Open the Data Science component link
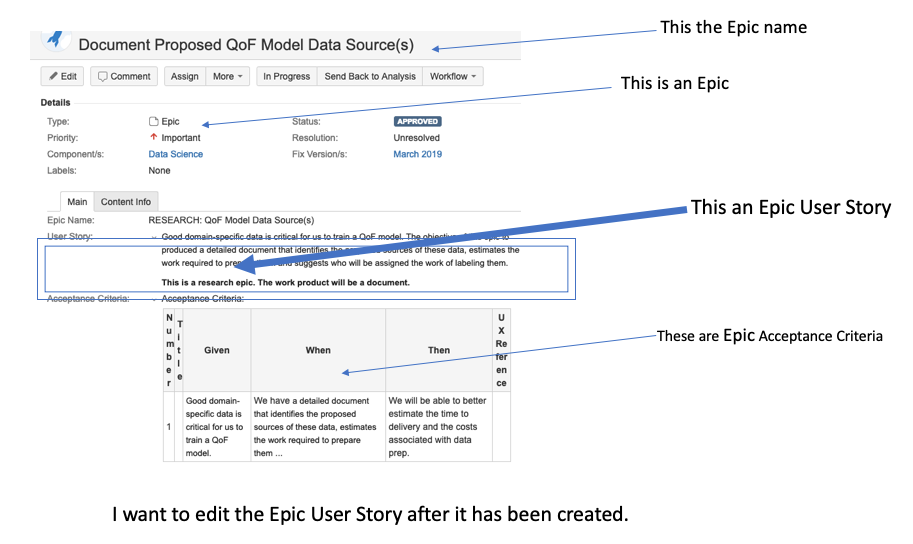This screenshot has height=544, width=913. click(175, 154)
